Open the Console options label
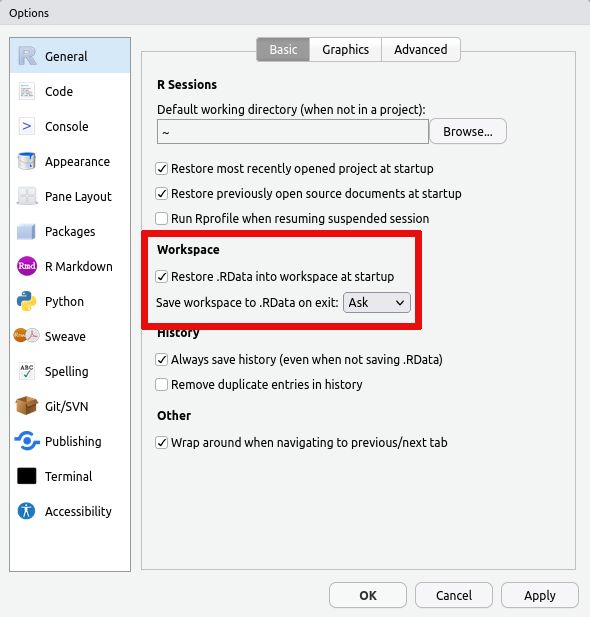This screenshot has height=617, width=590. click(67, 127)
